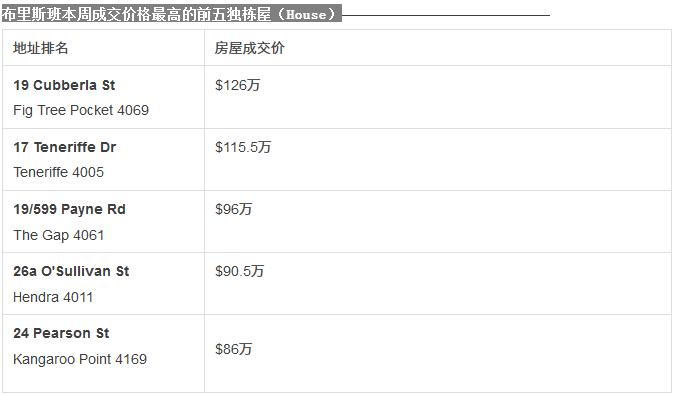Click the $90.5万 sale price
The image size is (675, 395).
coord(239,272)
